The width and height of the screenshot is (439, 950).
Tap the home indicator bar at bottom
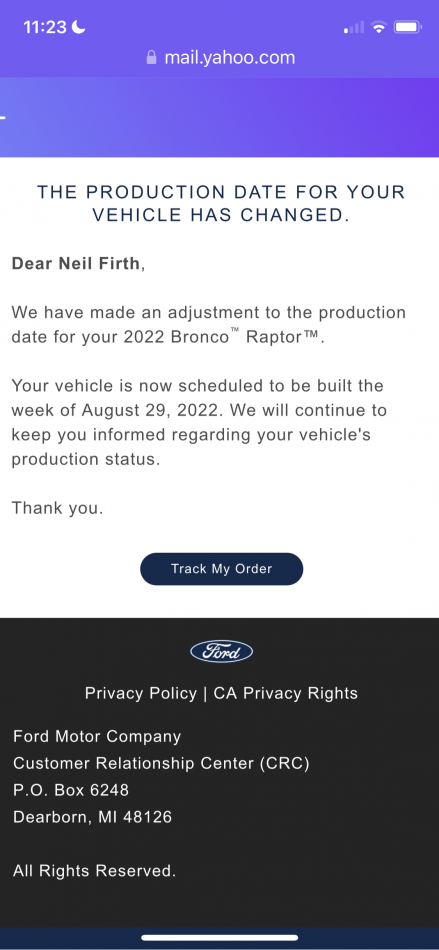220,937
